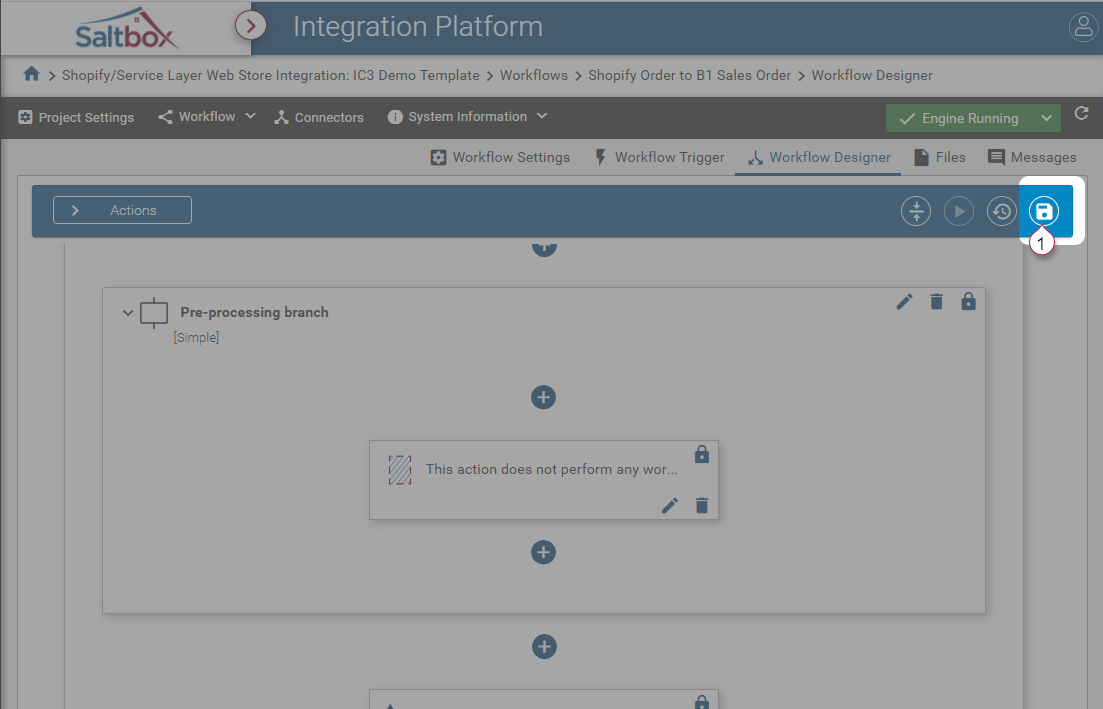Image resolution: width=1103 pixels, height=709 pixels.
Task: Click the hatched no-op action icon
Action: point(400,470)
